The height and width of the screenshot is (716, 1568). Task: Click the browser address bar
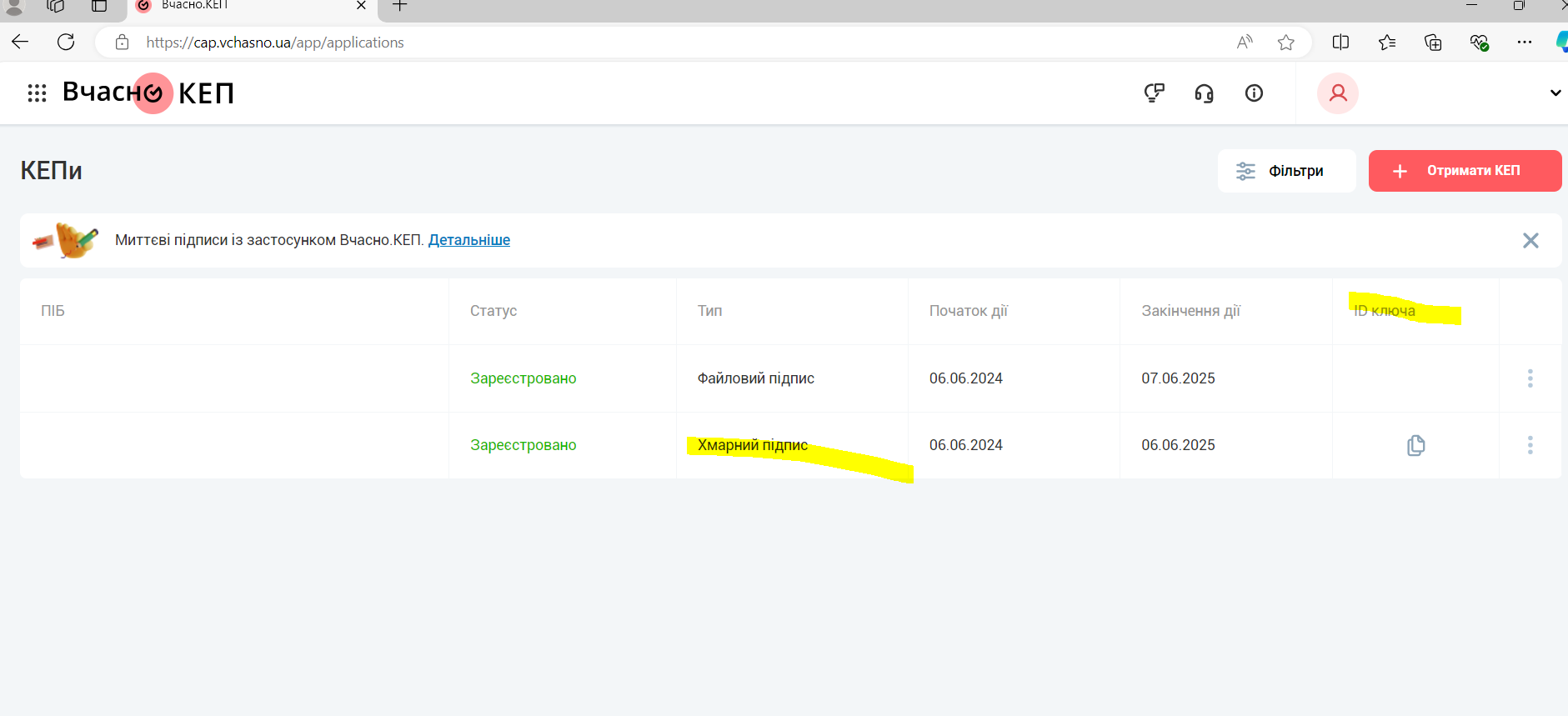pyautogui.click(x=667, y=43)
